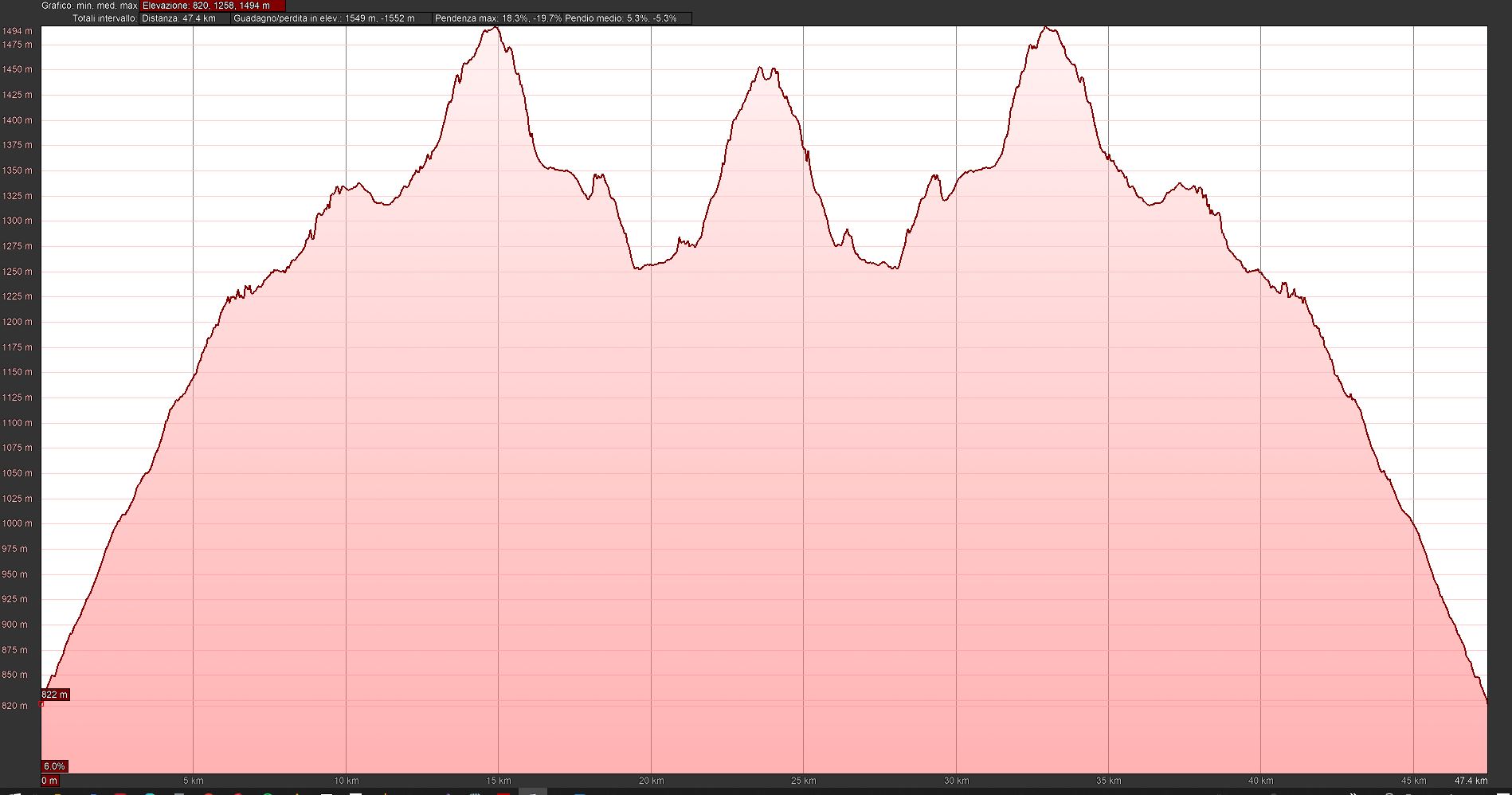Click the Totali intervallo label

pyautogui.click(x=104, y=18)
